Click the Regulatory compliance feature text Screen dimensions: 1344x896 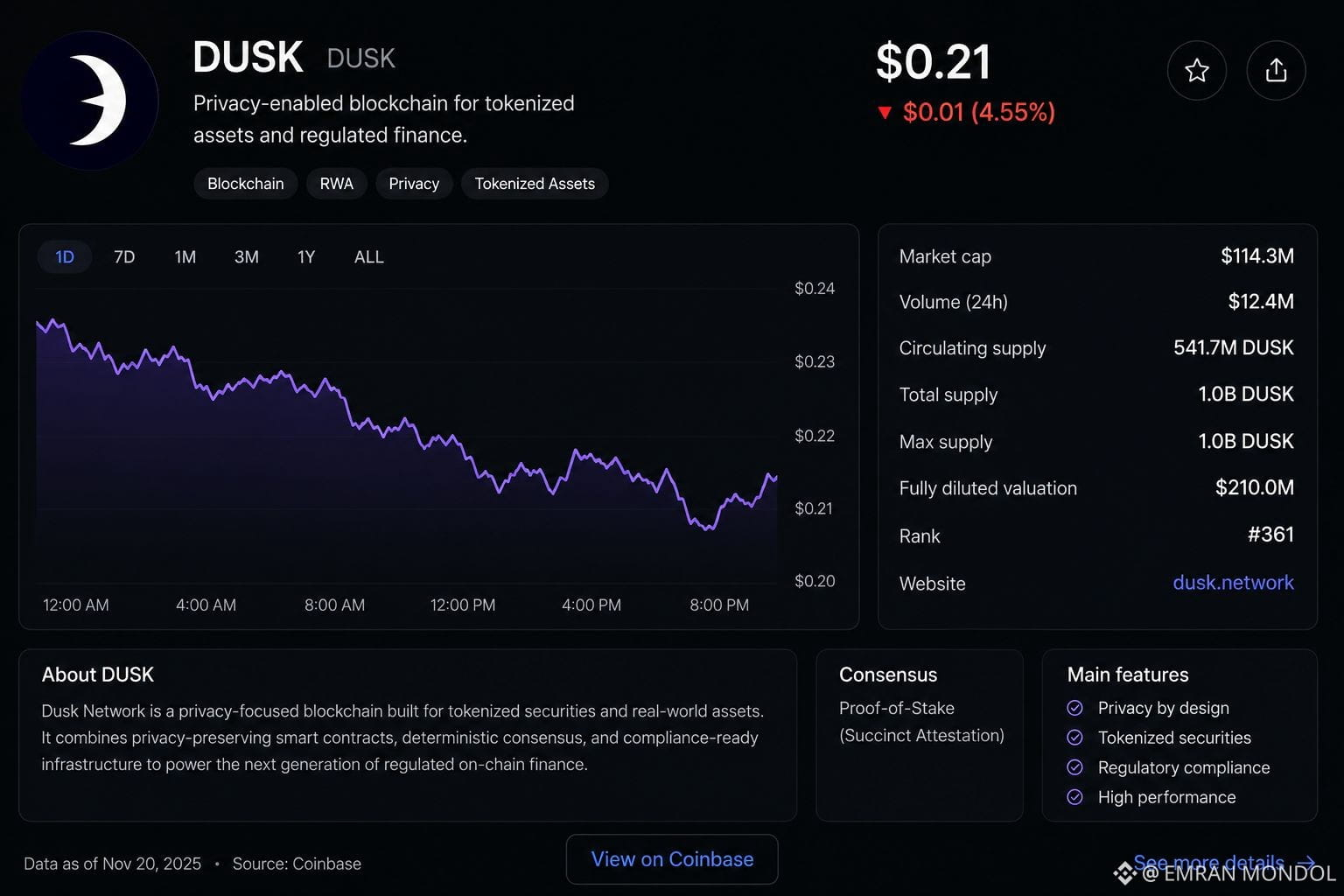1184,767
